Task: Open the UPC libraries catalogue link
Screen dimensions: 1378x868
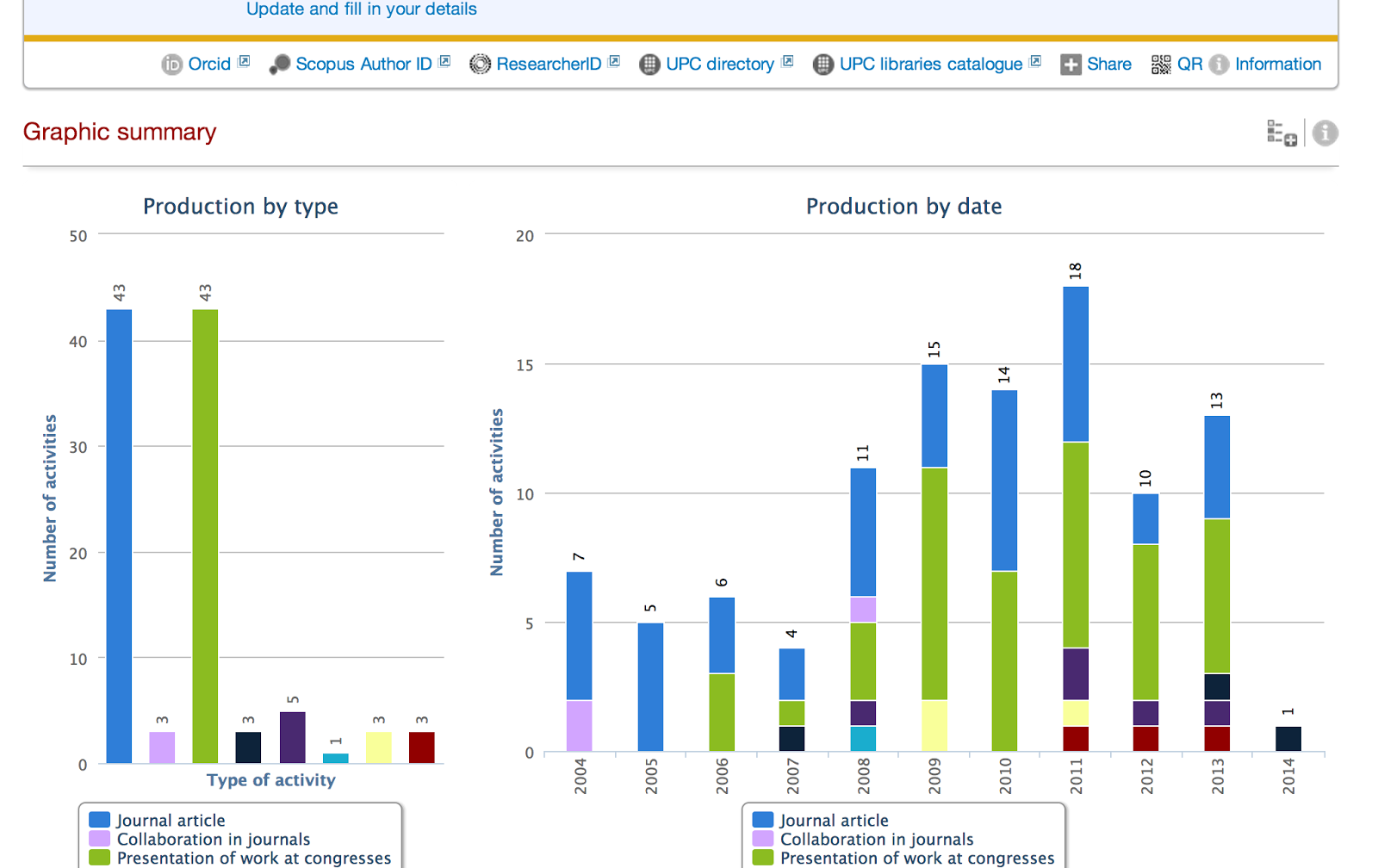Action: (931, 65)
